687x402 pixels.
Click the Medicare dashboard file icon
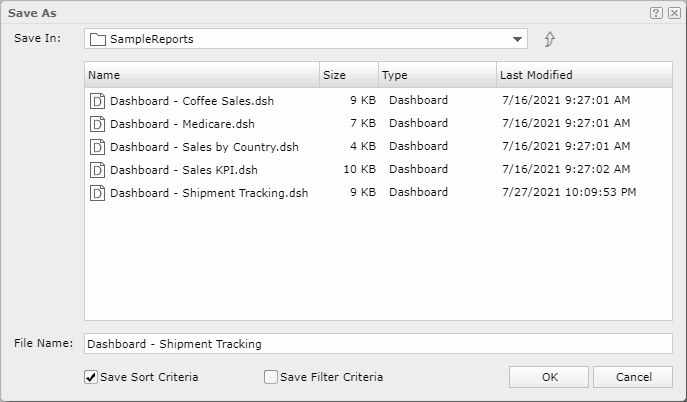coord(98,124)
